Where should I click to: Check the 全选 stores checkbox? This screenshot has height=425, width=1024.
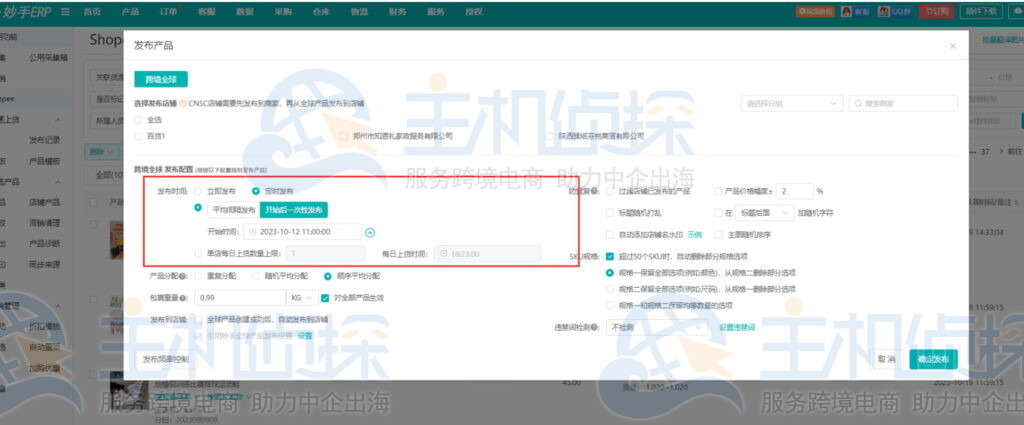[x=138, y=120]
